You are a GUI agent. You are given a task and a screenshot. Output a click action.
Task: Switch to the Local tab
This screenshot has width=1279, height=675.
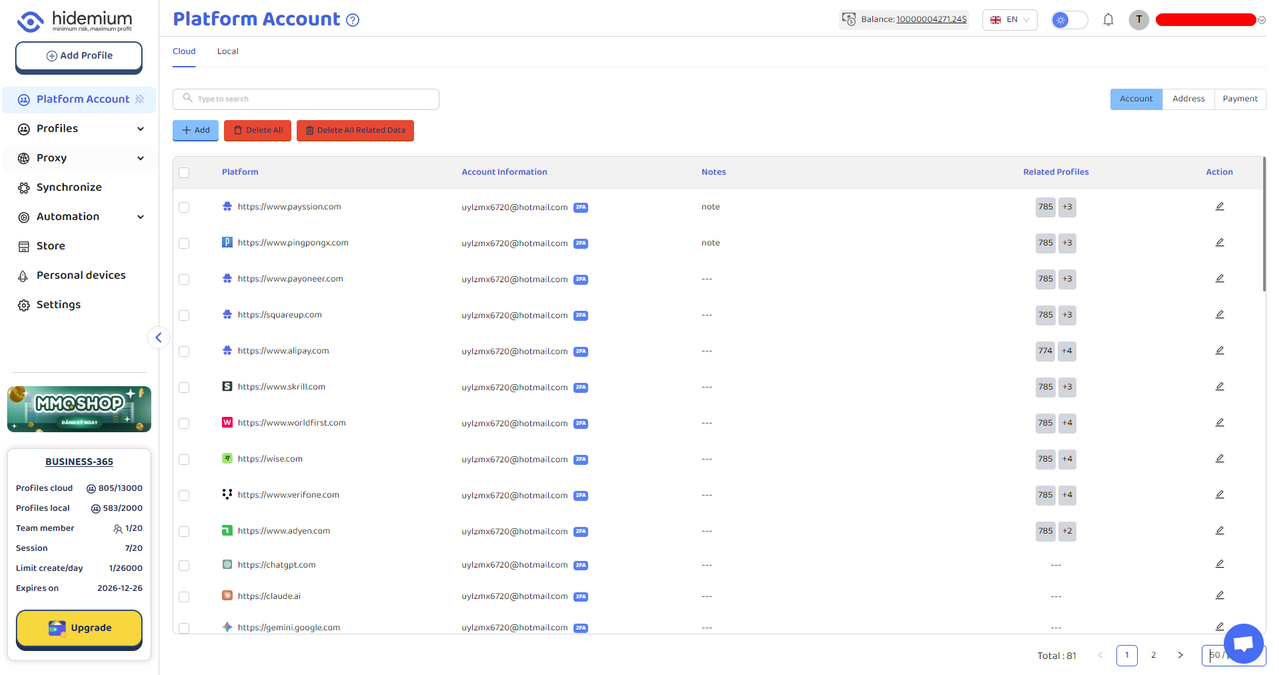coord(228,51)
